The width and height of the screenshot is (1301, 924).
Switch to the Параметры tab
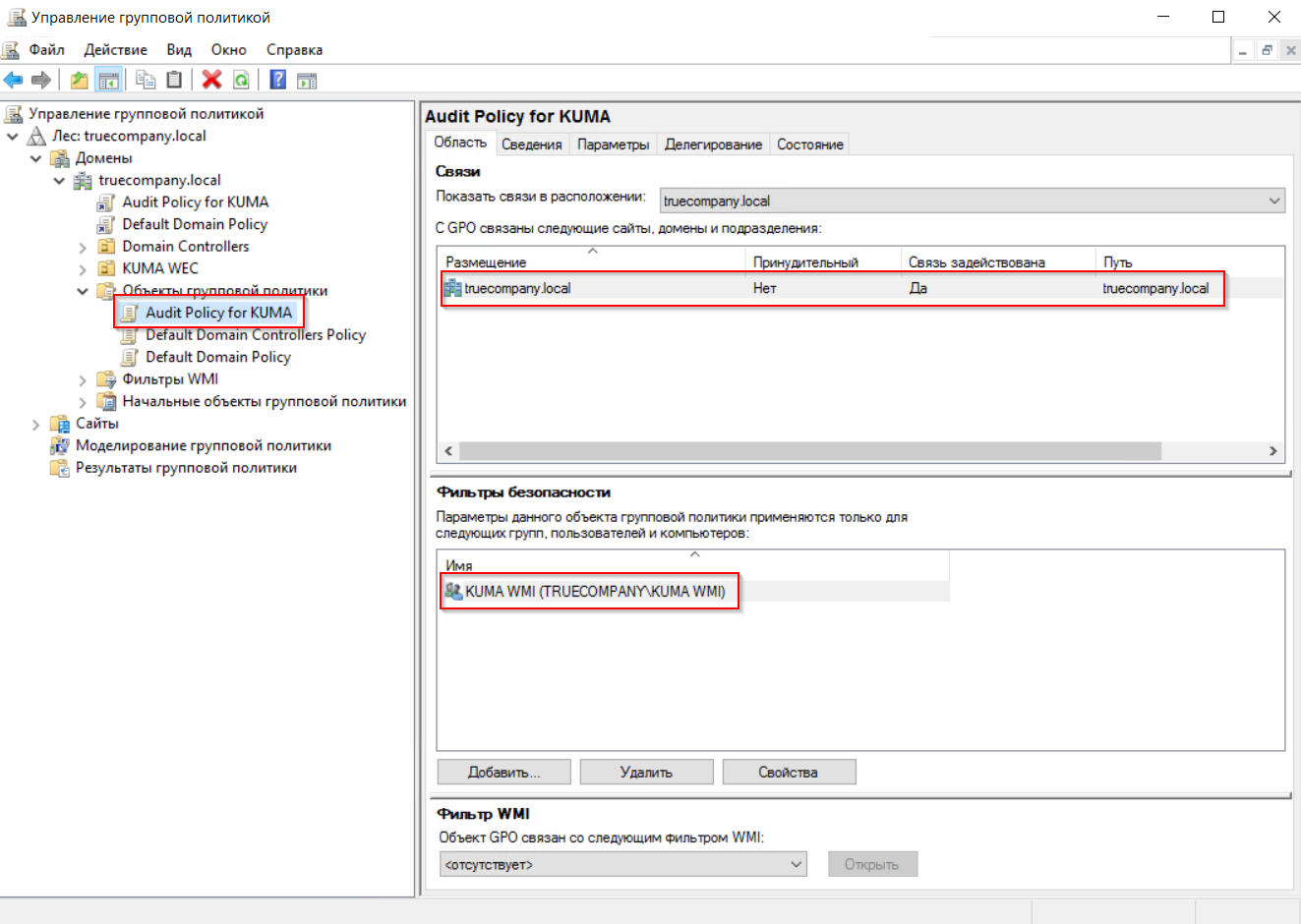coord(614,144)
